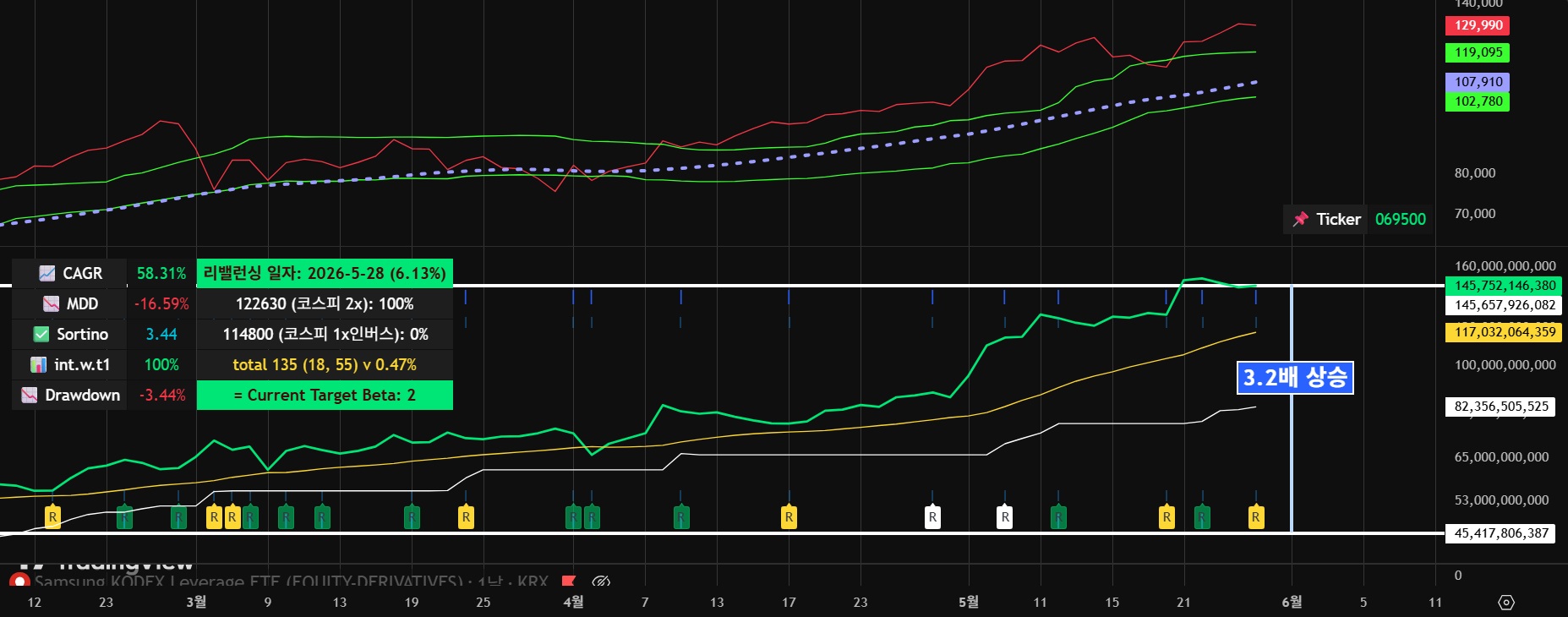The width and height of the screenshot is (1568, 617).
Task: Click the green 119,095 price label
Action: point(1478,52)
